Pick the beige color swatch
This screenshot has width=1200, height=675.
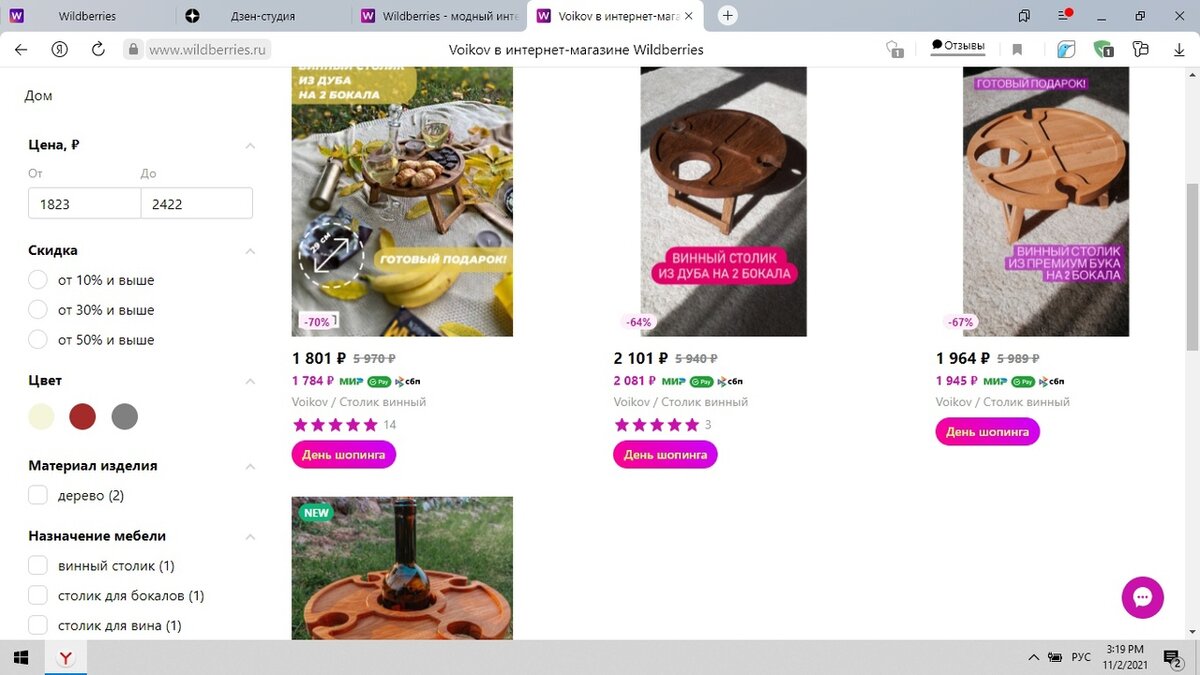click(x=41, y=417)
